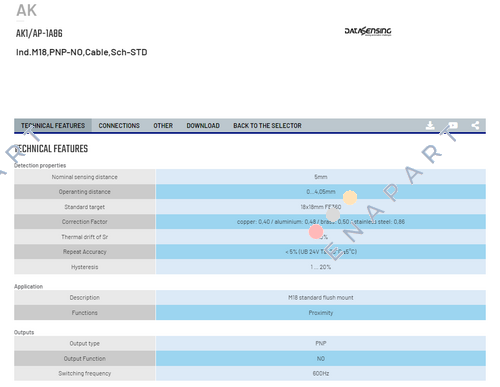Click the Operating distance 0...4,05mm value
Image resolution: width=500 pixels, height=387 pixels.
[x=321, y=192]
